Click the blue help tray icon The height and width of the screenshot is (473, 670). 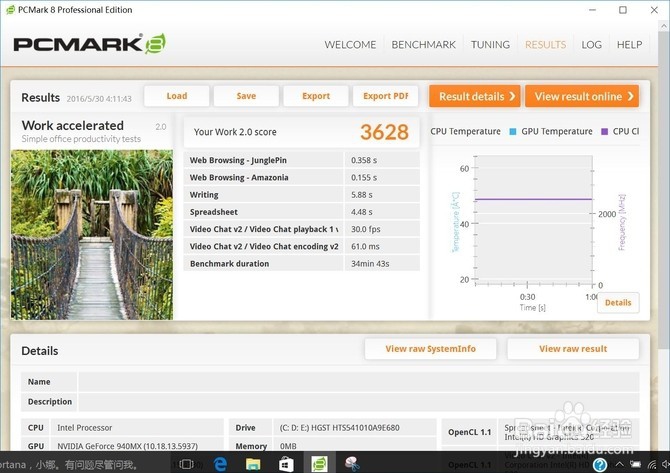pyautogui.click(x=599, y=465)
